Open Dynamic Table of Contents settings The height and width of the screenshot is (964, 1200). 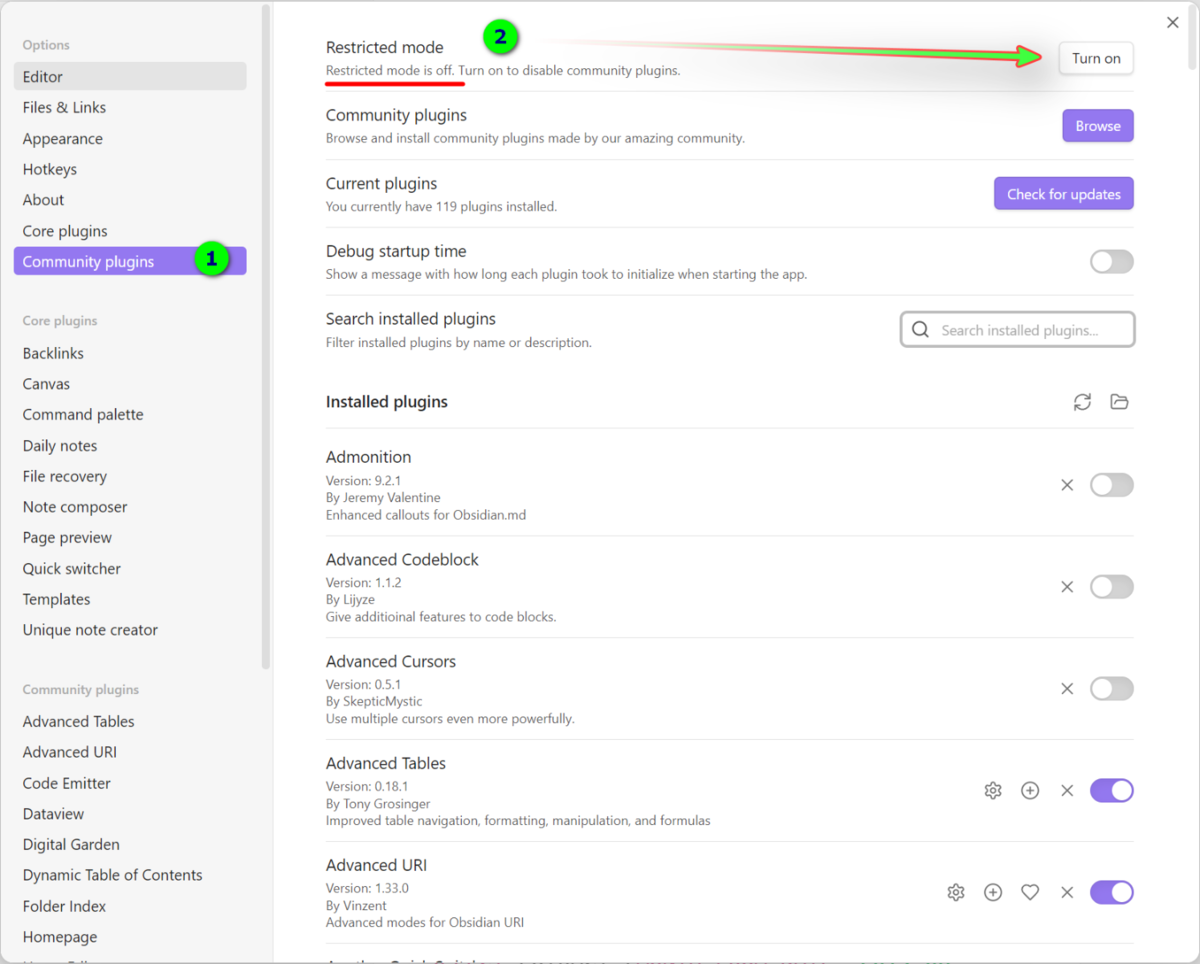130,875
